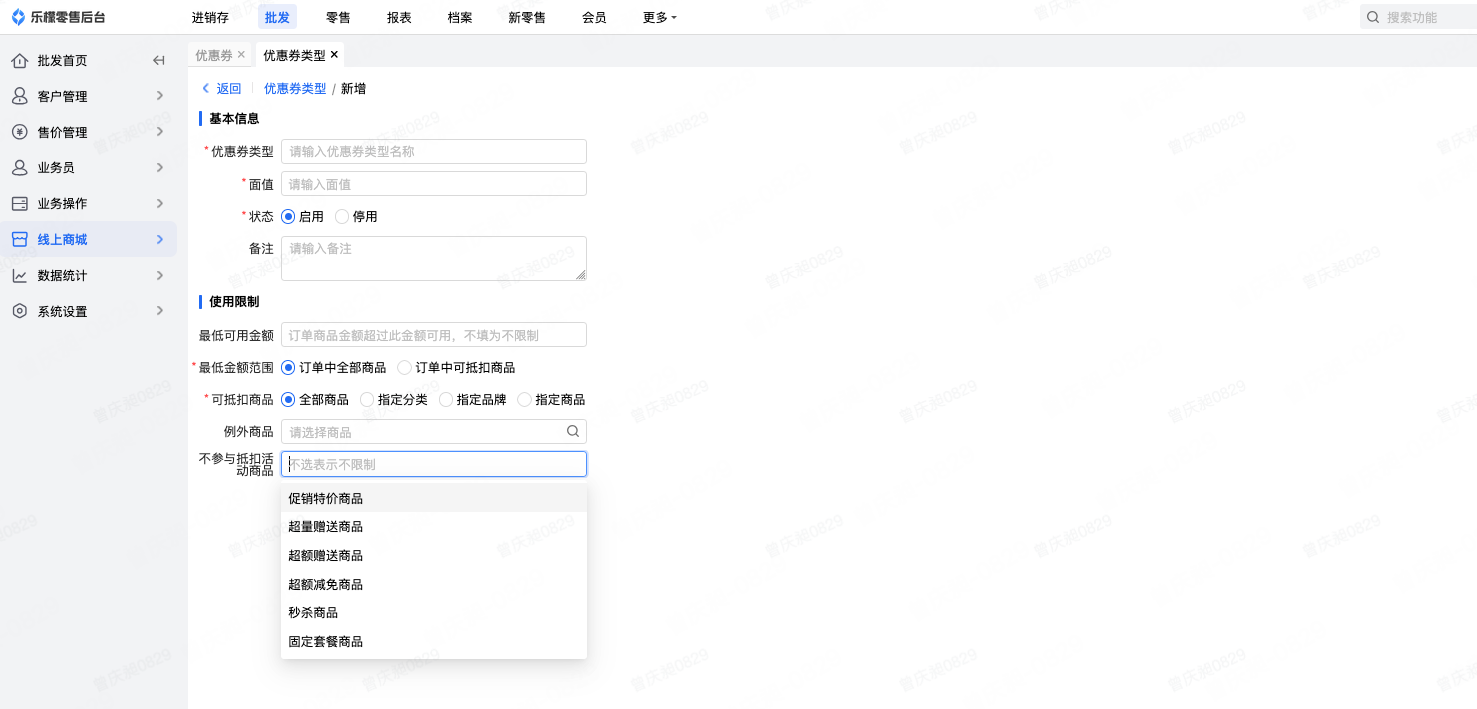Screen dimensions: 1477x709
Task: Choose 固定套餐商品 from dropdown list
Action: click(434, 641)
